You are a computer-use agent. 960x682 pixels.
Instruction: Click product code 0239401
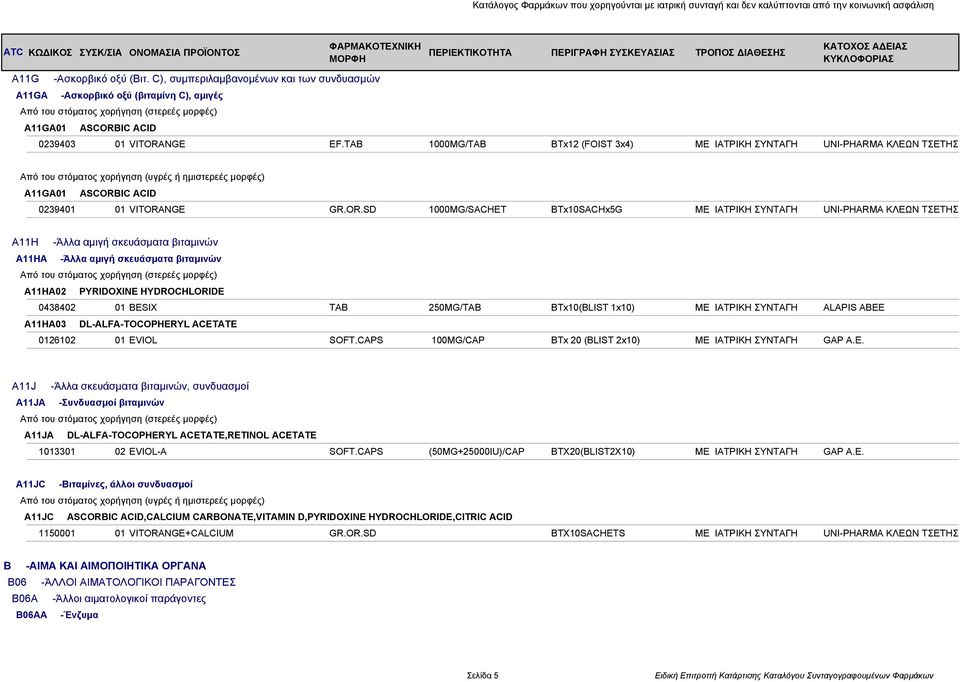pos(57,209)
